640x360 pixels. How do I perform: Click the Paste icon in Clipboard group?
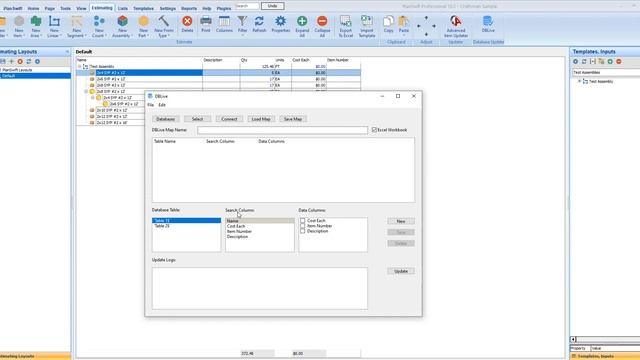pos(404,21)
